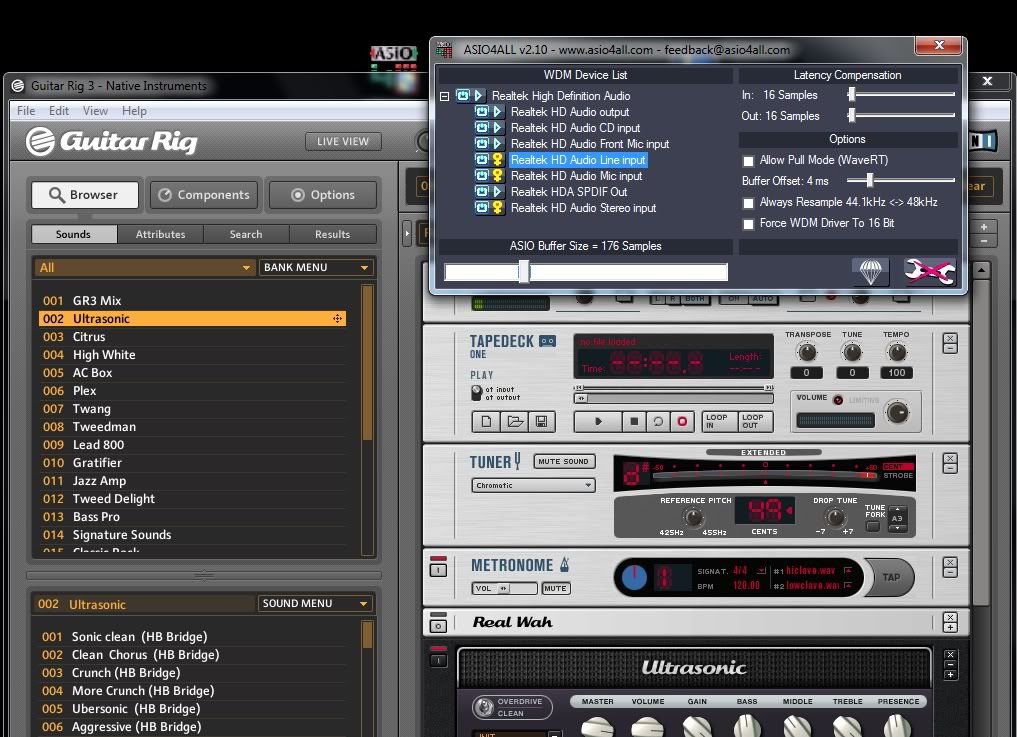The image size is (1017, 737).
Task: Toggle Tapedeck loop playback icon
Action: [658, 422]
